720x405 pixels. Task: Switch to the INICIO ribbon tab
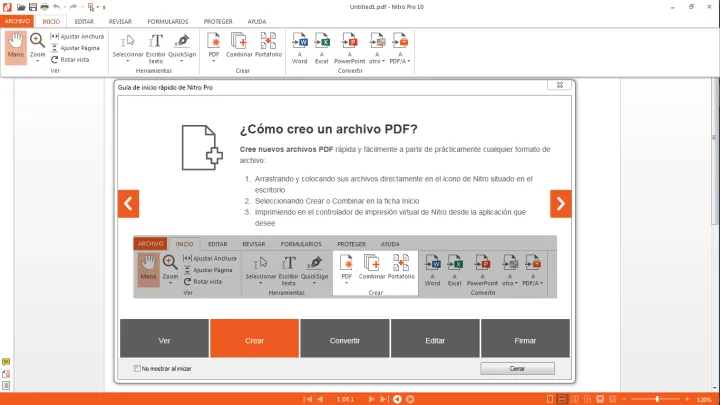[51, 22]
